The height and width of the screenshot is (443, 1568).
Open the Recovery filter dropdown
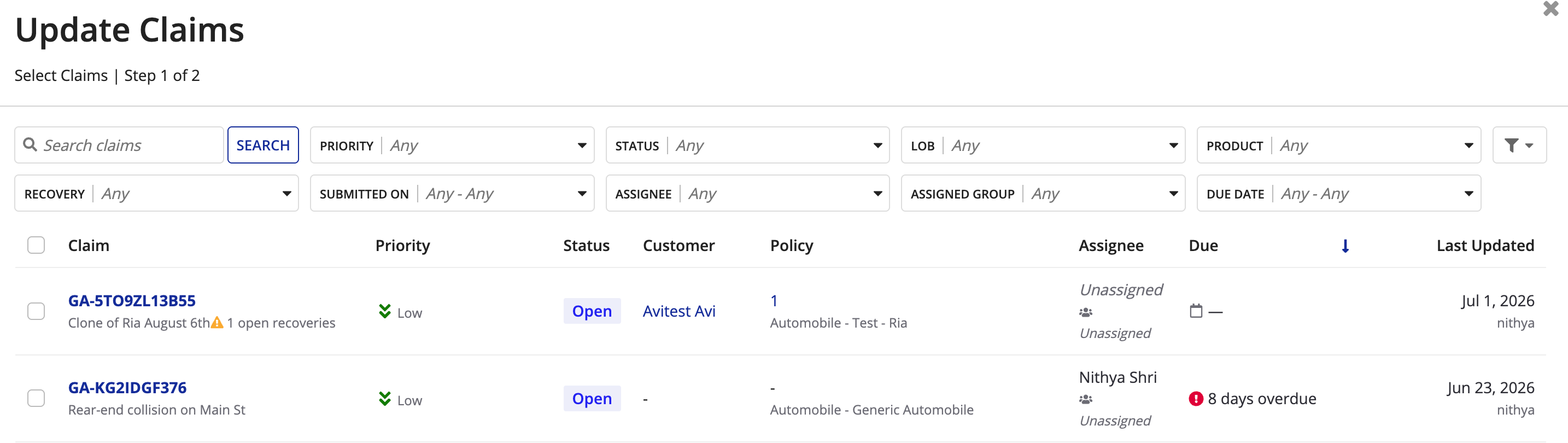pyautogui.click(x=156, y=194)
